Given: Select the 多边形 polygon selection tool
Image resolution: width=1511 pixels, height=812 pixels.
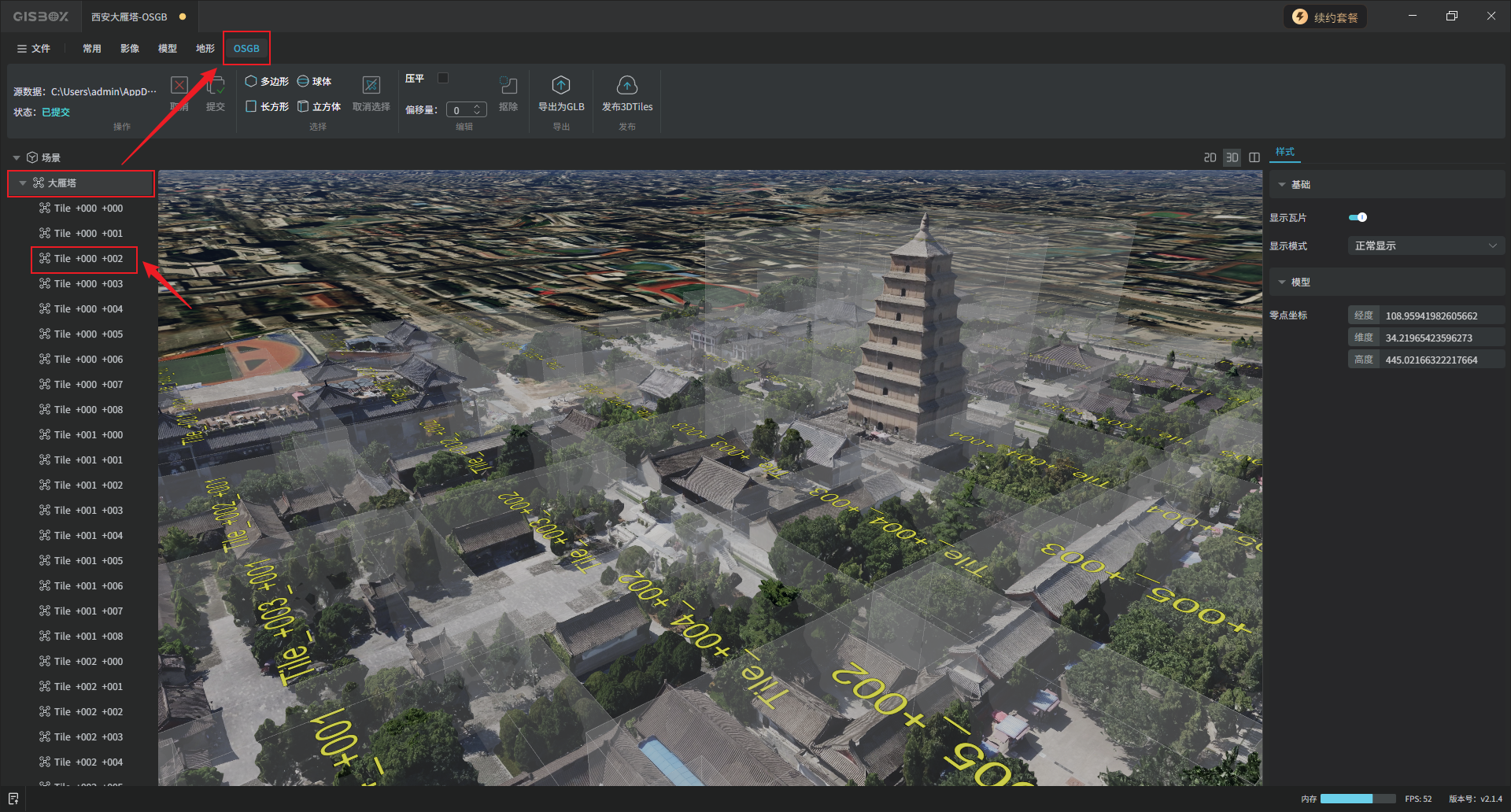Looking at the screenshot, I should 267,81.
